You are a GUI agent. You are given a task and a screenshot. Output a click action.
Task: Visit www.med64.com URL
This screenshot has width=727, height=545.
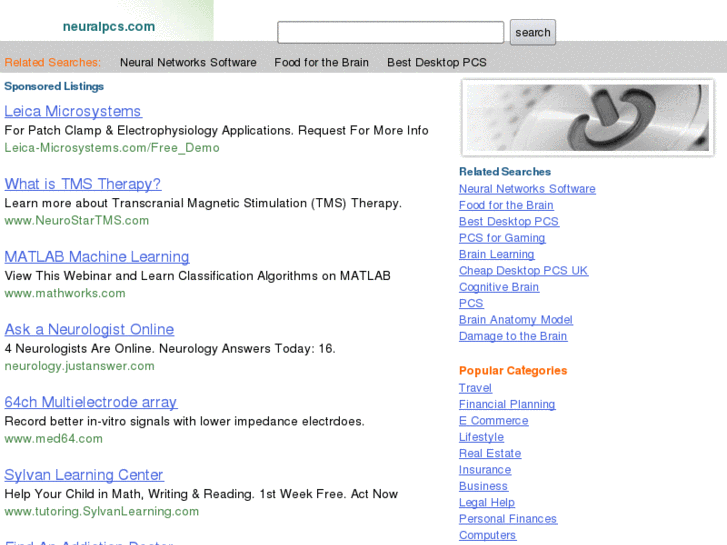pos(53,439)
